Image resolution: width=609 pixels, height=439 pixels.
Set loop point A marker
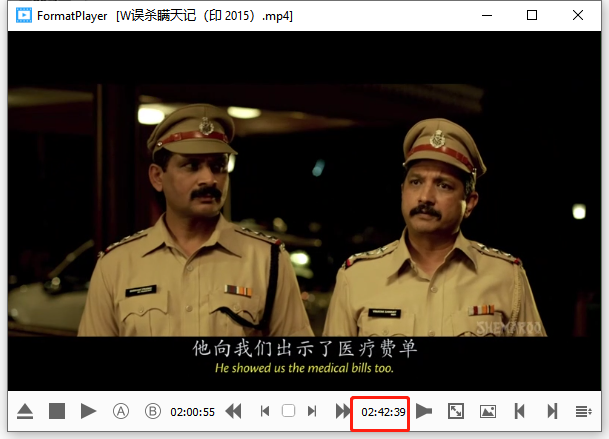click(x=121, y=411)
